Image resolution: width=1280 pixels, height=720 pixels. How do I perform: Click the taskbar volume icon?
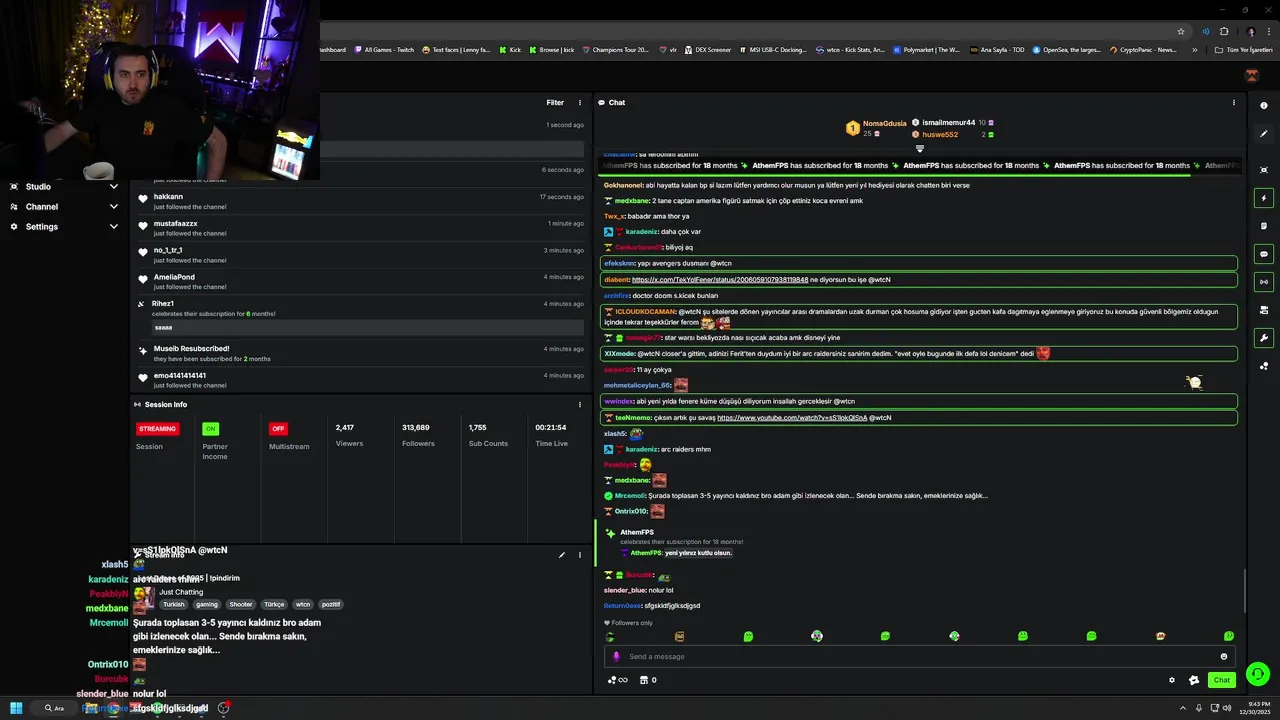pos(1228,708)
